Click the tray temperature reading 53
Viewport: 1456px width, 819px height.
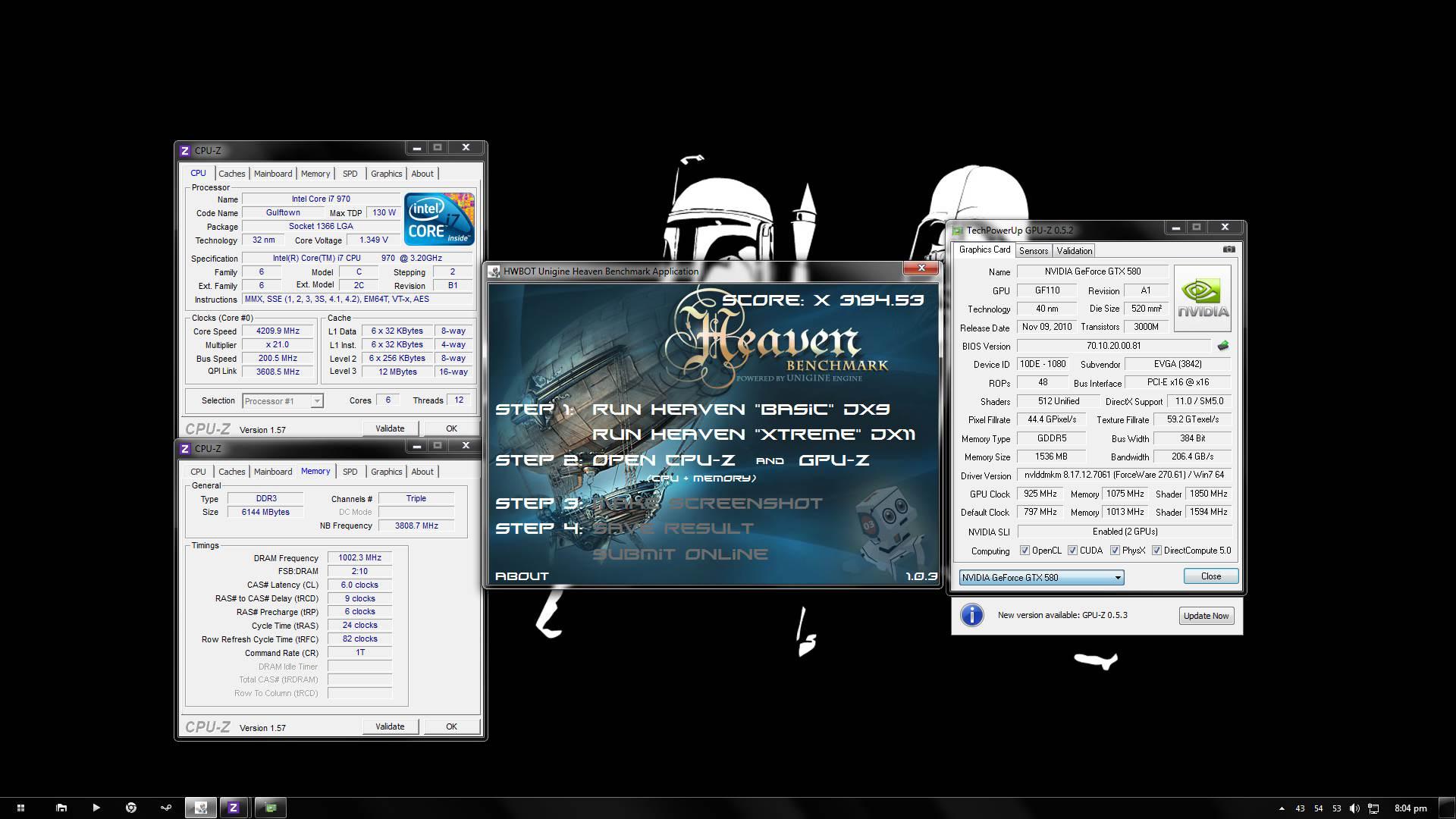pos(1337,808)
